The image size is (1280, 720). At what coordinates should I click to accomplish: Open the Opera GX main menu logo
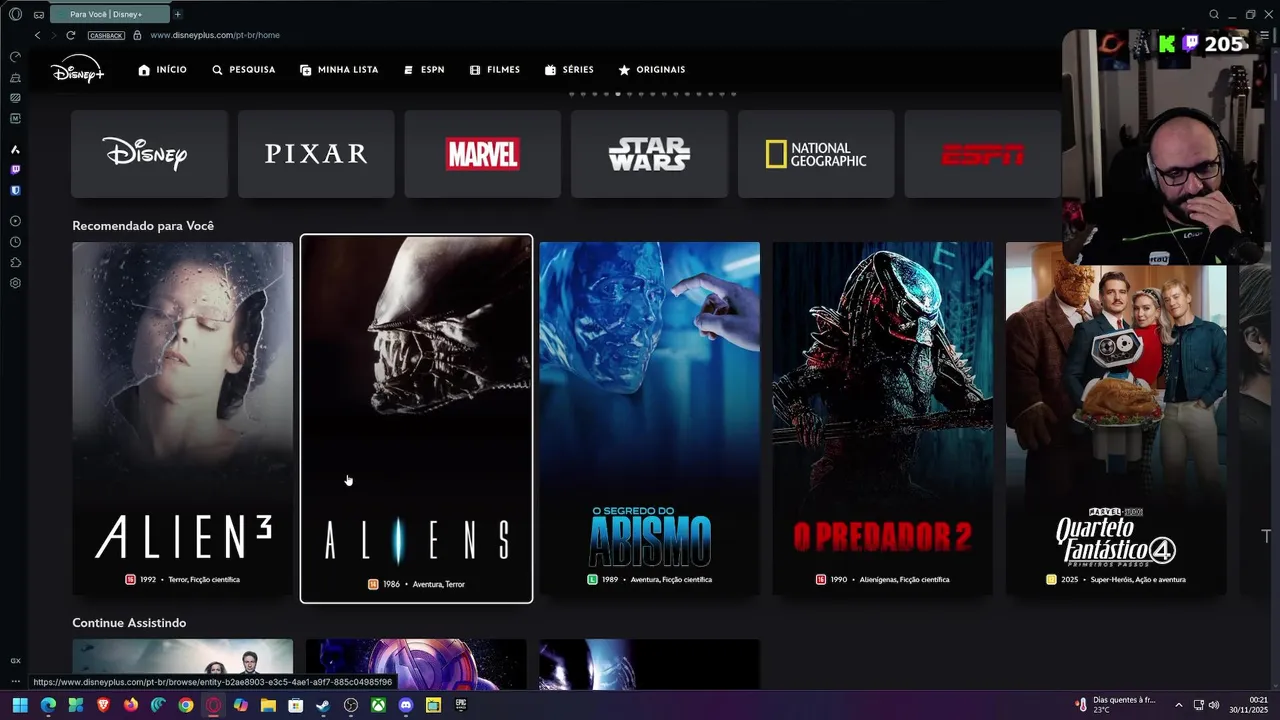[15, 14]
